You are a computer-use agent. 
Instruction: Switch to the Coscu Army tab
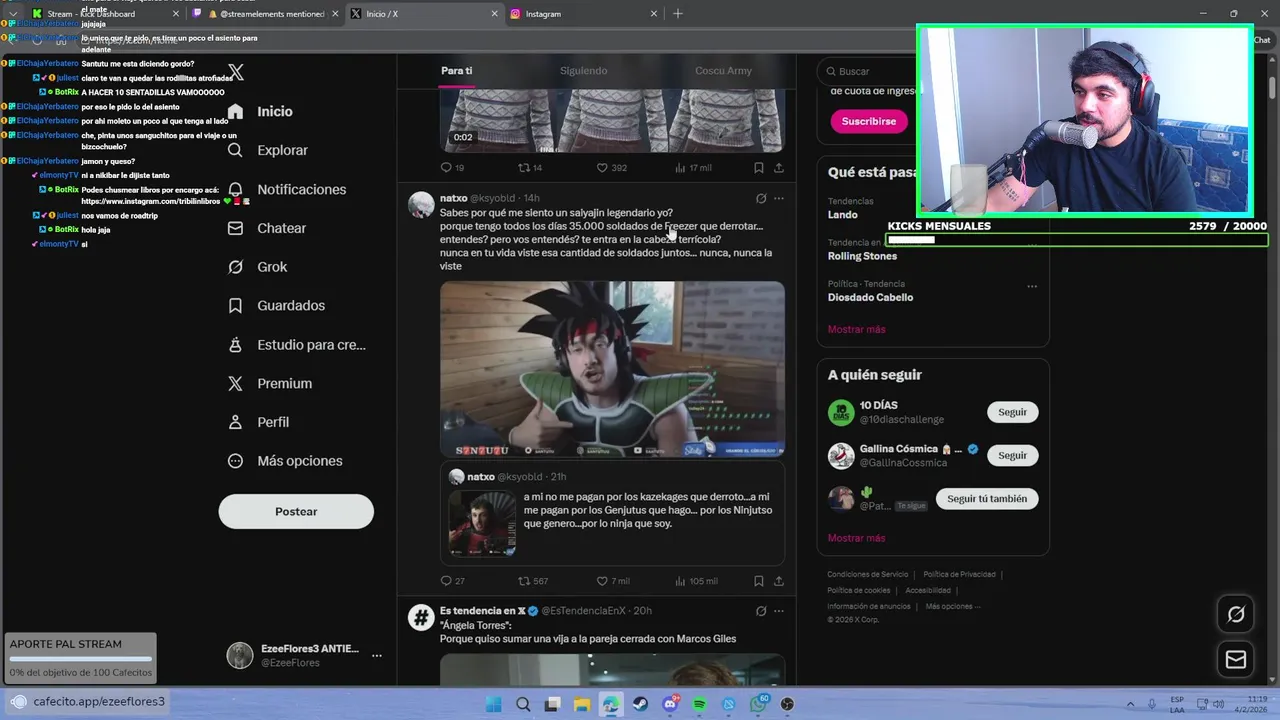click(723, 71)
